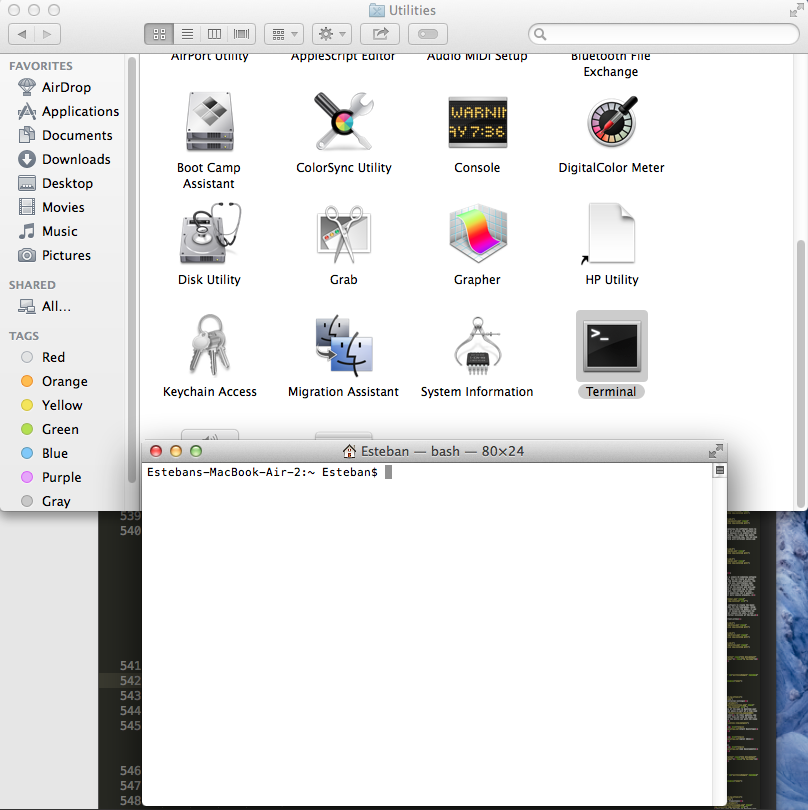Open Music in the sidebar
808x810 pixels.
[x=48, y=231]
